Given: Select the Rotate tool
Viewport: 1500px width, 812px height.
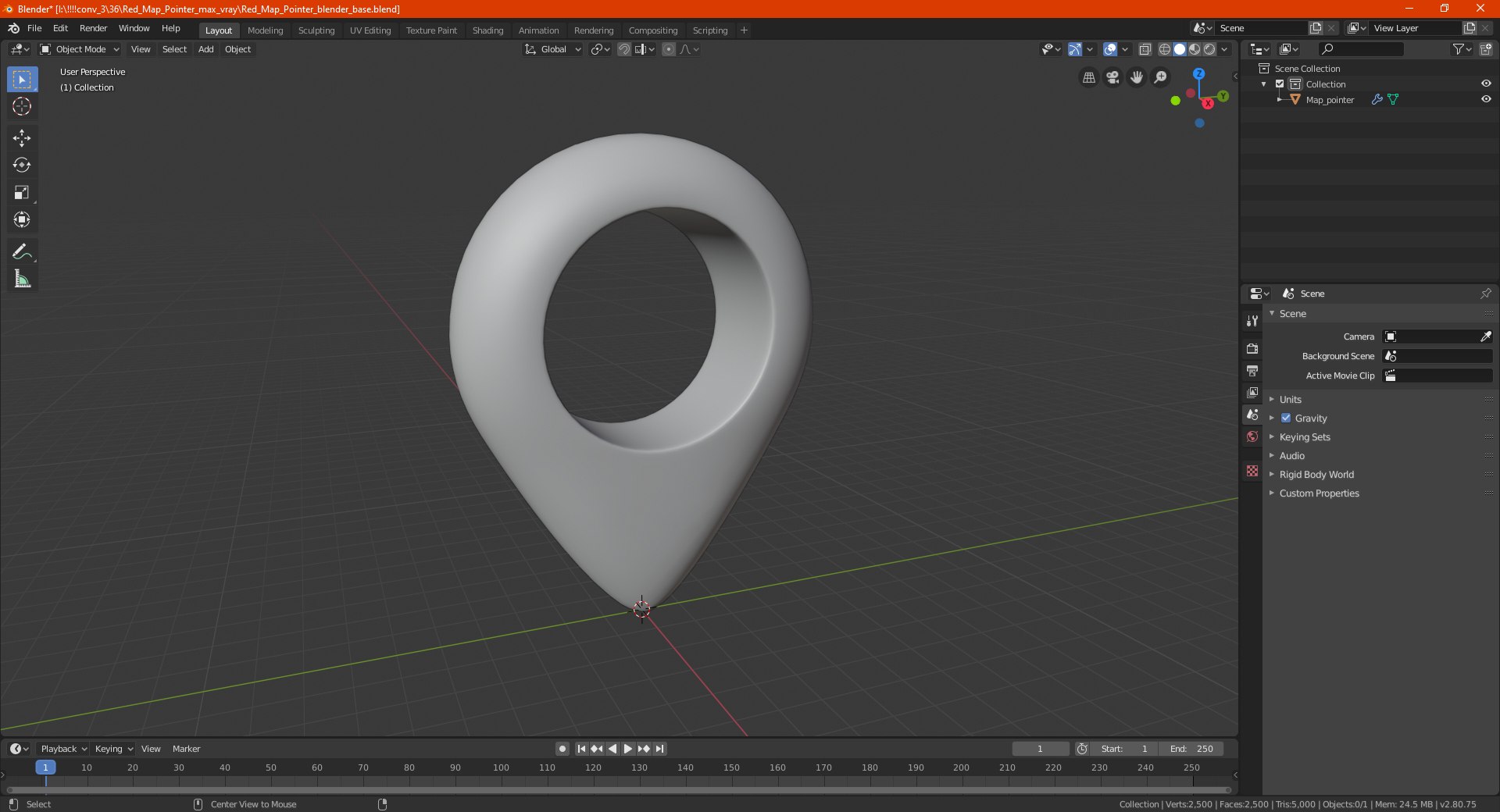Looking at the screenshot, I should (22, 165).
